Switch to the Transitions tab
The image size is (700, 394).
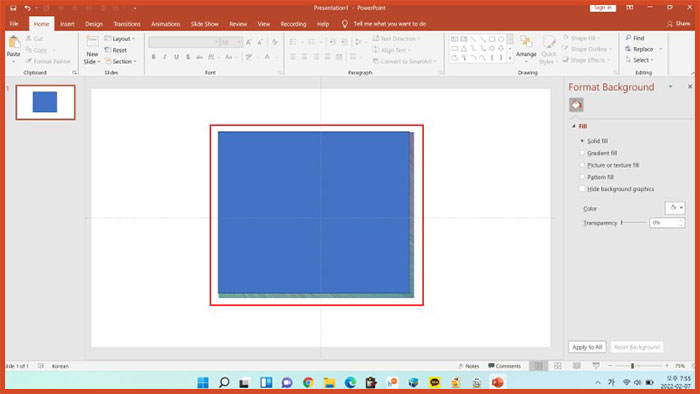[x=127, y=24]
